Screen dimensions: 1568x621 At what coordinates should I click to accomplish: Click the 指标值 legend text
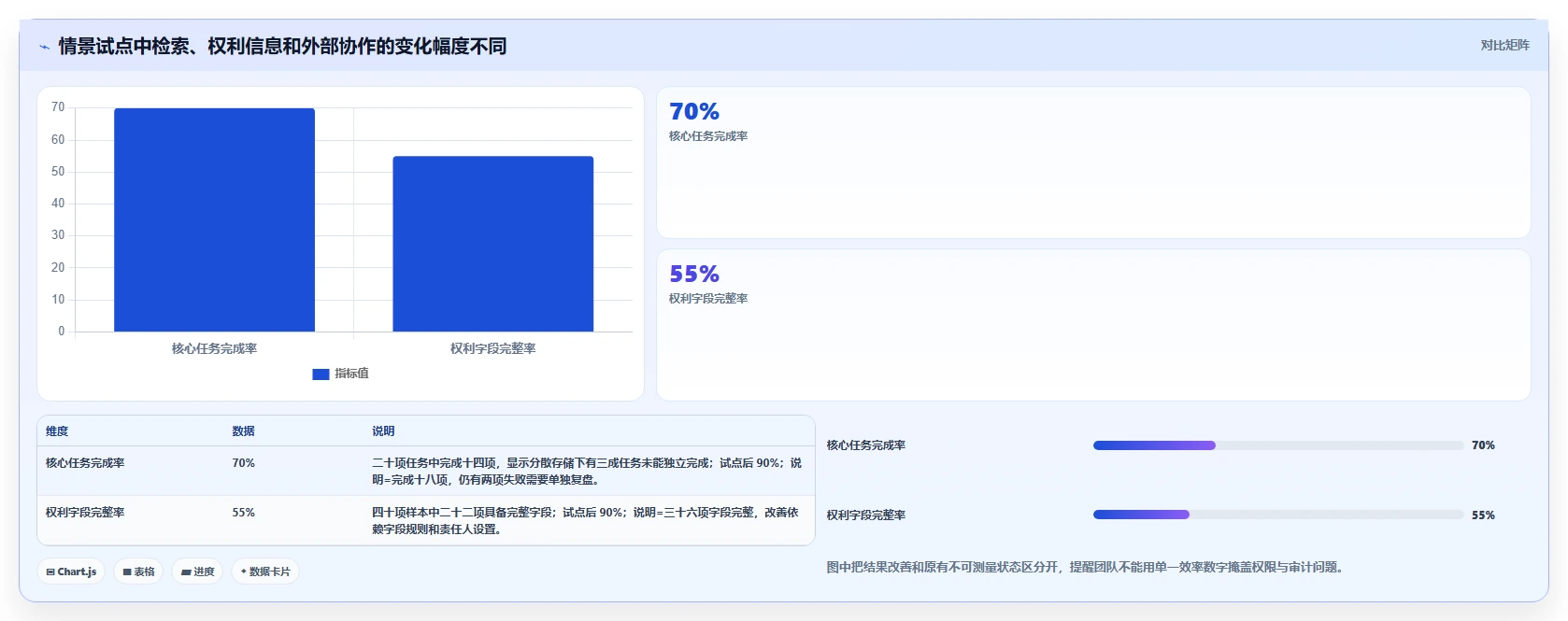[x=351, y=374]
